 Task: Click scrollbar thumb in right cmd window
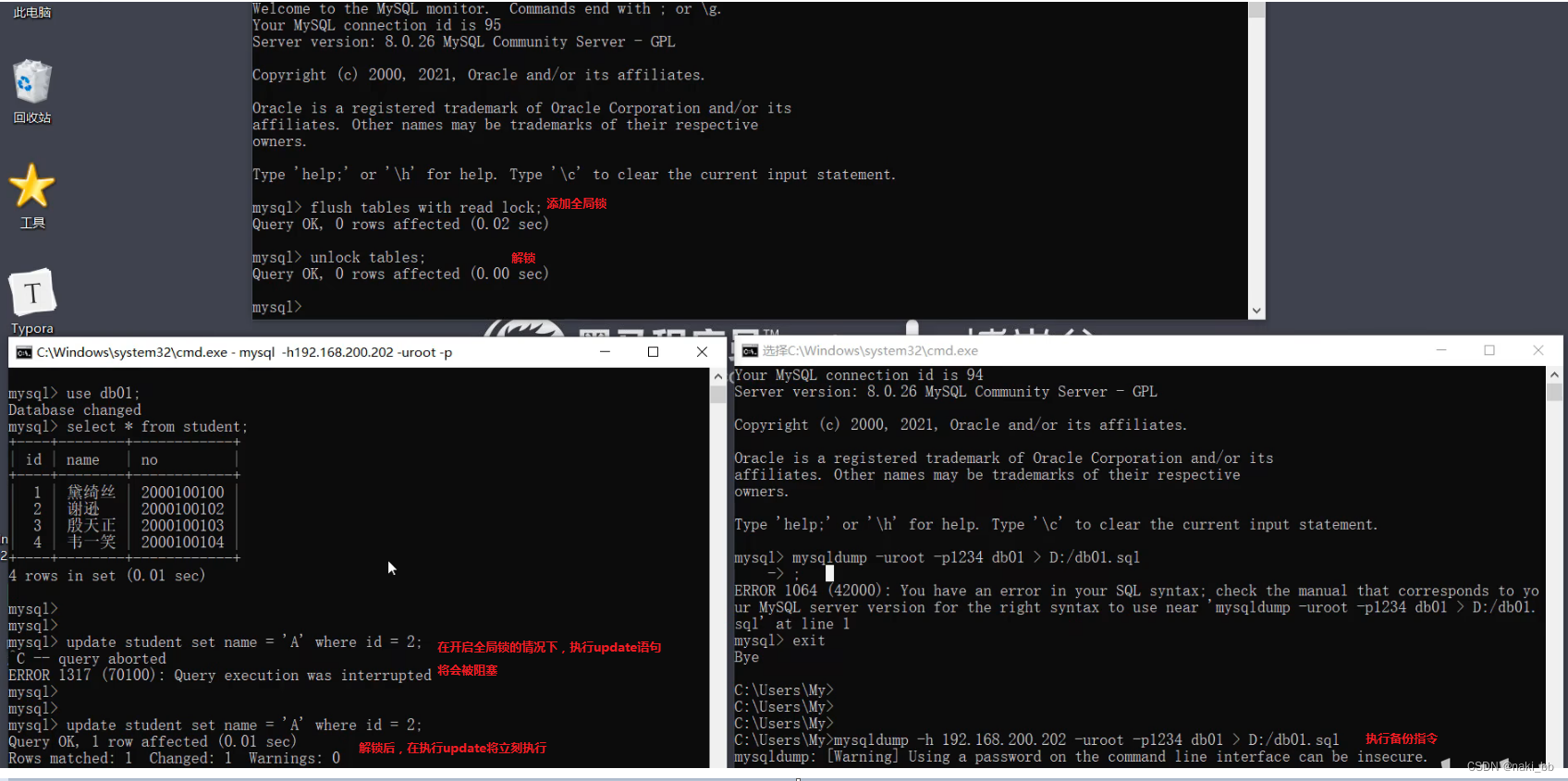click(1555, 392)
